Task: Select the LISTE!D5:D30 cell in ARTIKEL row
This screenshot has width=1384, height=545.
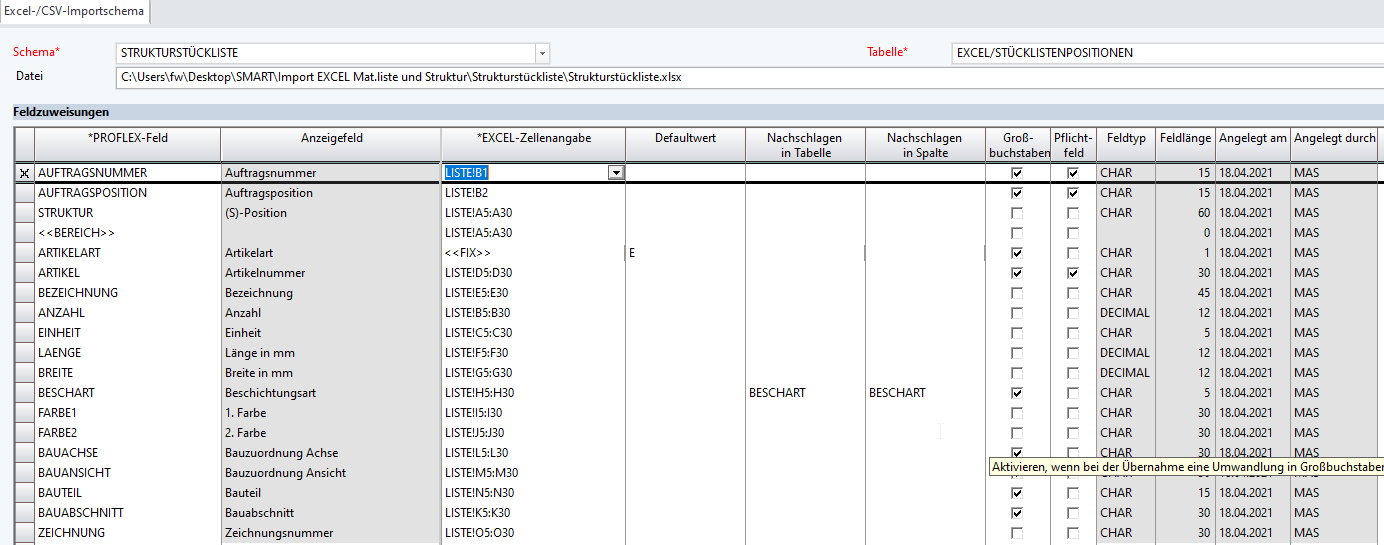Action: 532,273
